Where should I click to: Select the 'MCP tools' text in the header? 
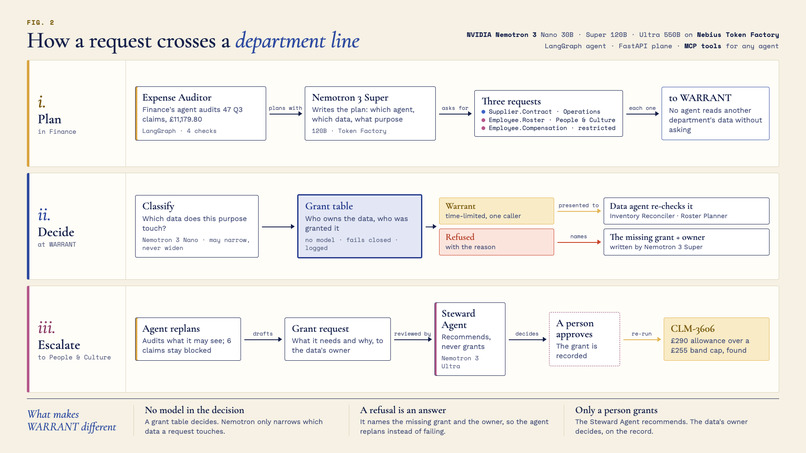tap(703, 46)
